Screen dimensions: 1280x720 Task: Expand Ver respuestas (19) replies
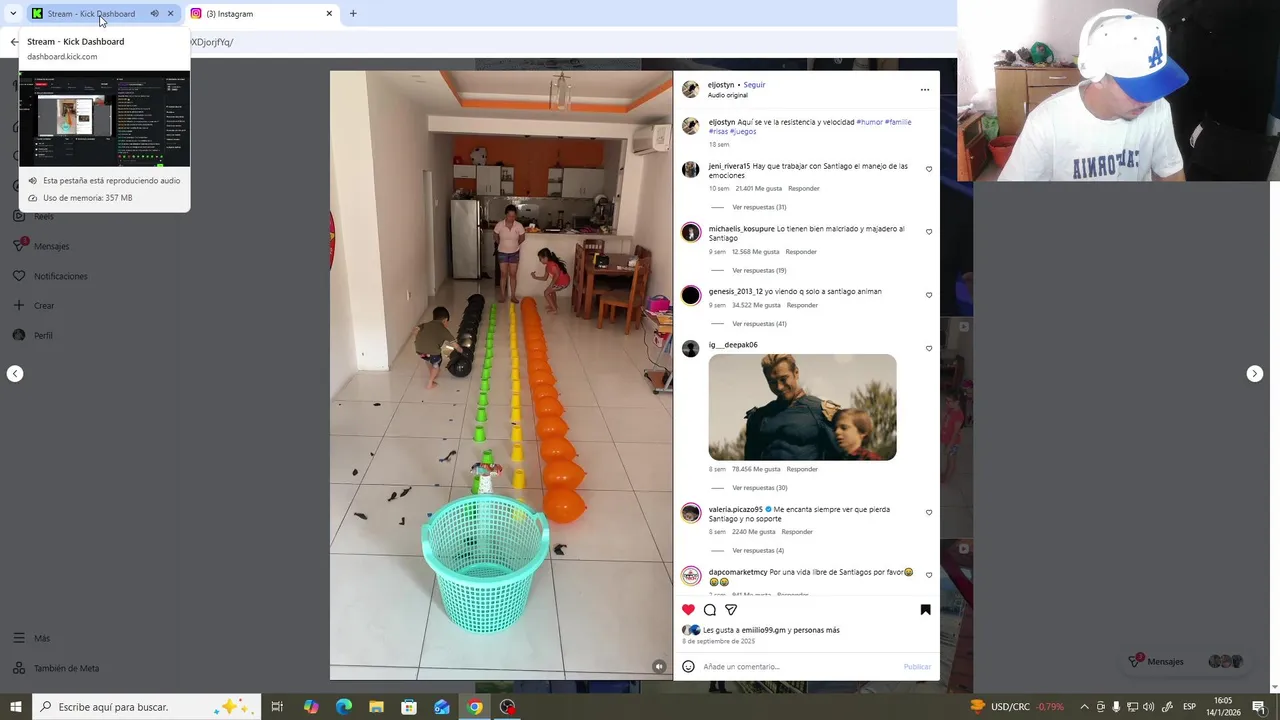[x=759, y=270]
